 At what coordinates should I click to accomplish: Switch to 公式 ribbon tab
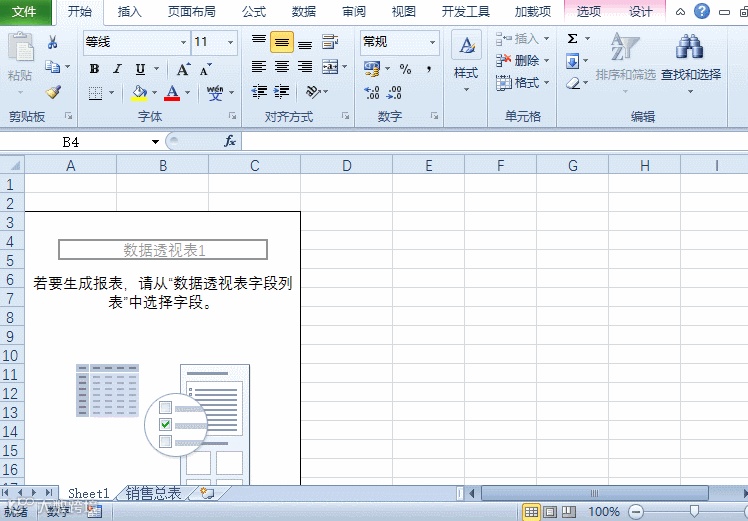253,12
